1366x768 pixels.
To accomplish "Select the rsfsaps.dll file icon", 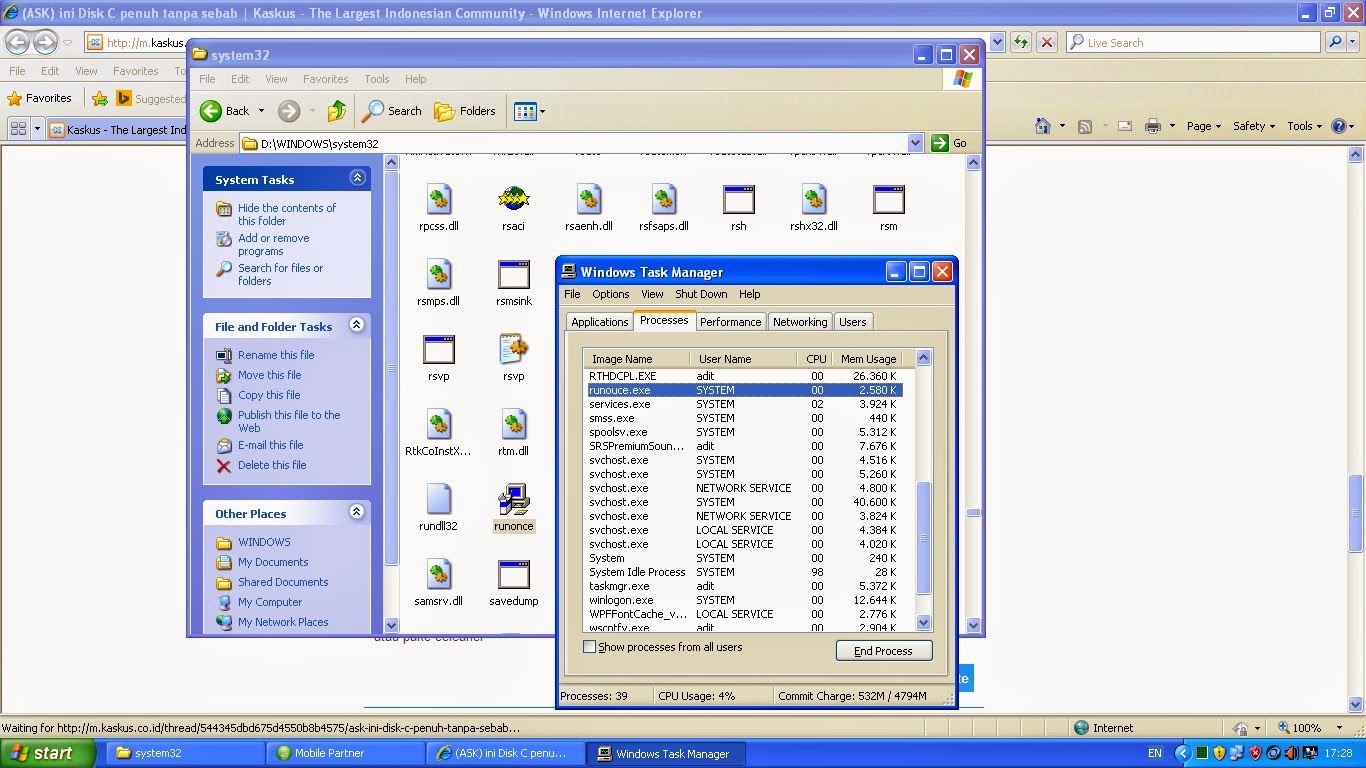I will (664, 200).
